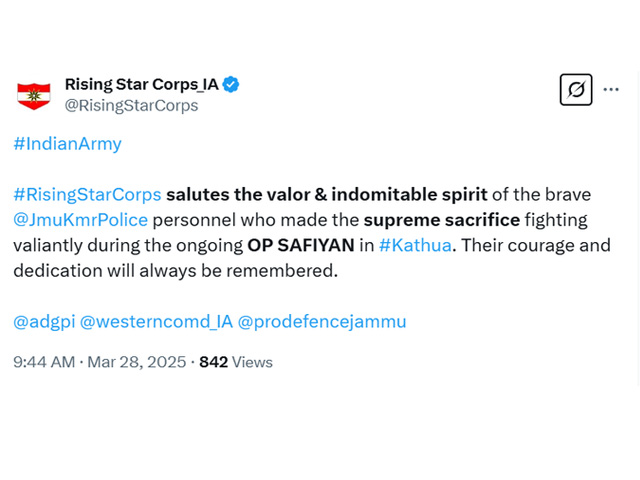
Task: Open the Grok explain-post icon
Action: (576, 89)
